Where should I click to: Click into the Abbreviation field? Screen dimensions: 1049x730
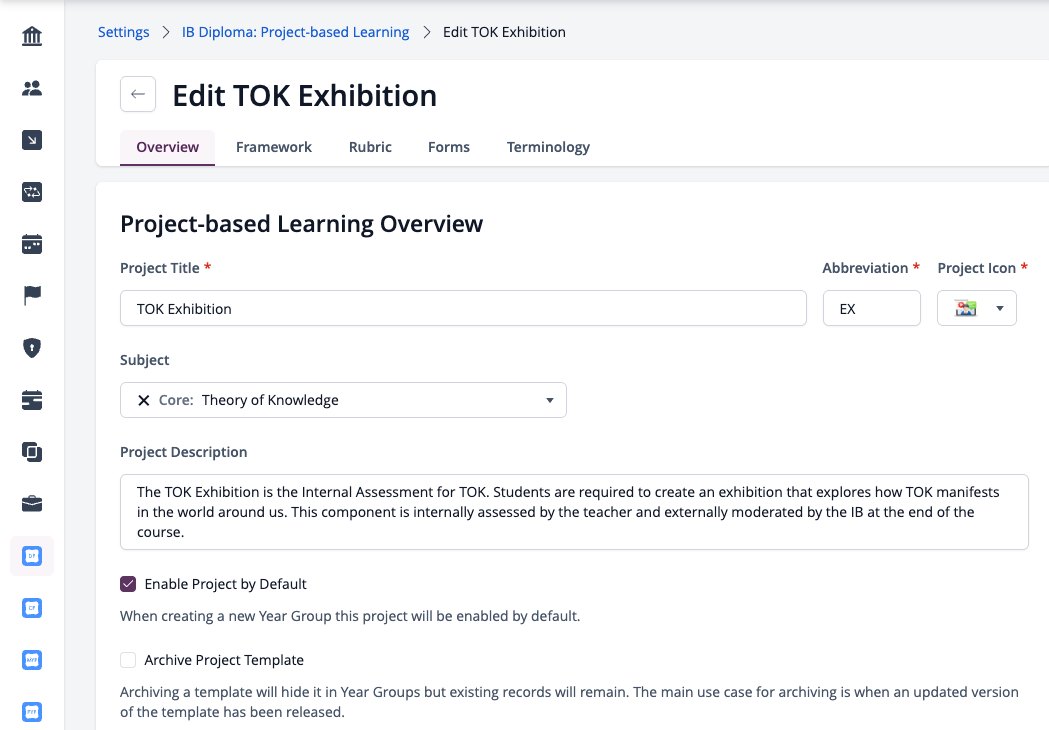(x=872, y=308)
